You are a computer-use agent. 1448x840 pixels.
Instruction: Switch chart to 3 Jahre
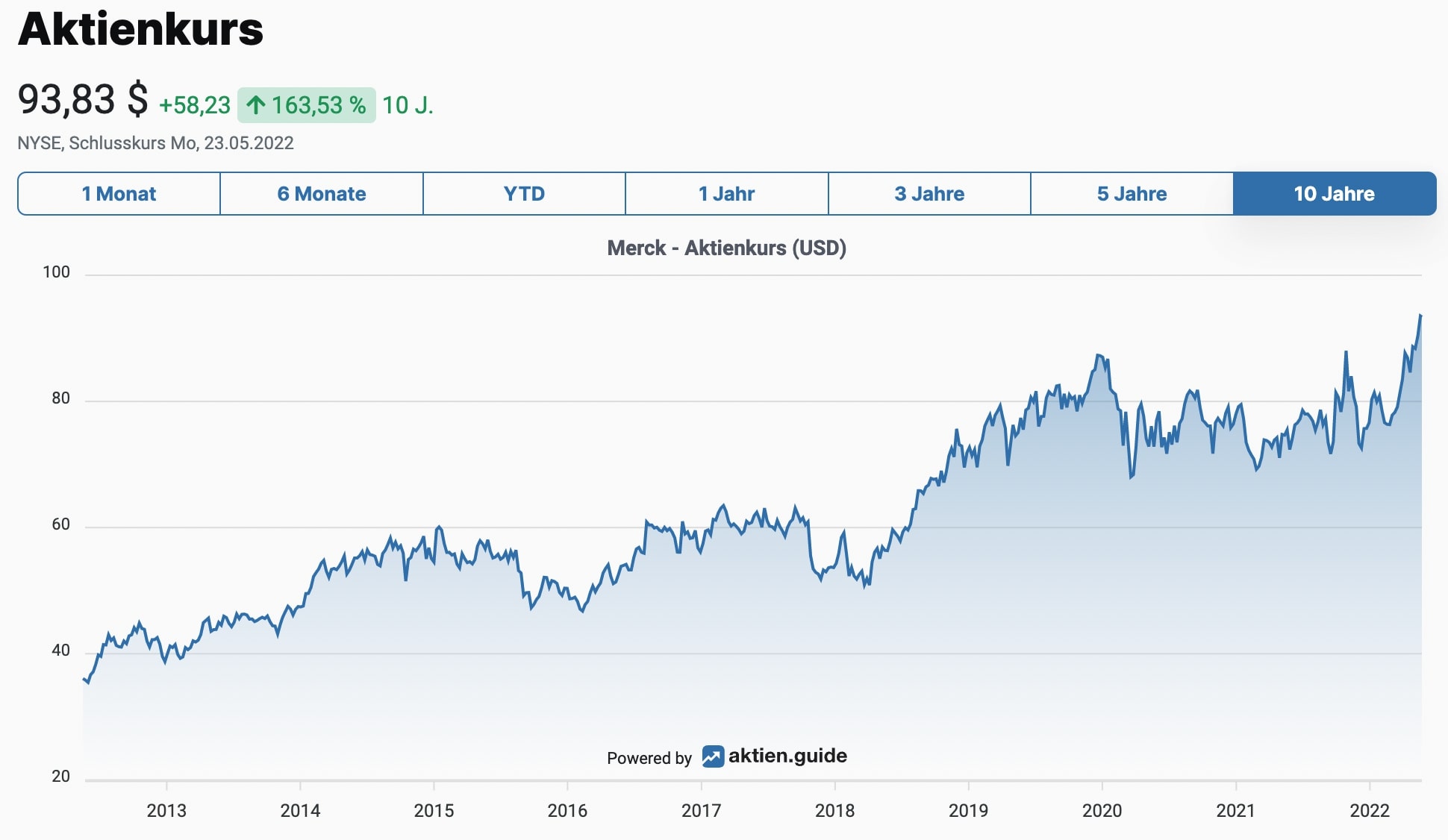(929, 194)
